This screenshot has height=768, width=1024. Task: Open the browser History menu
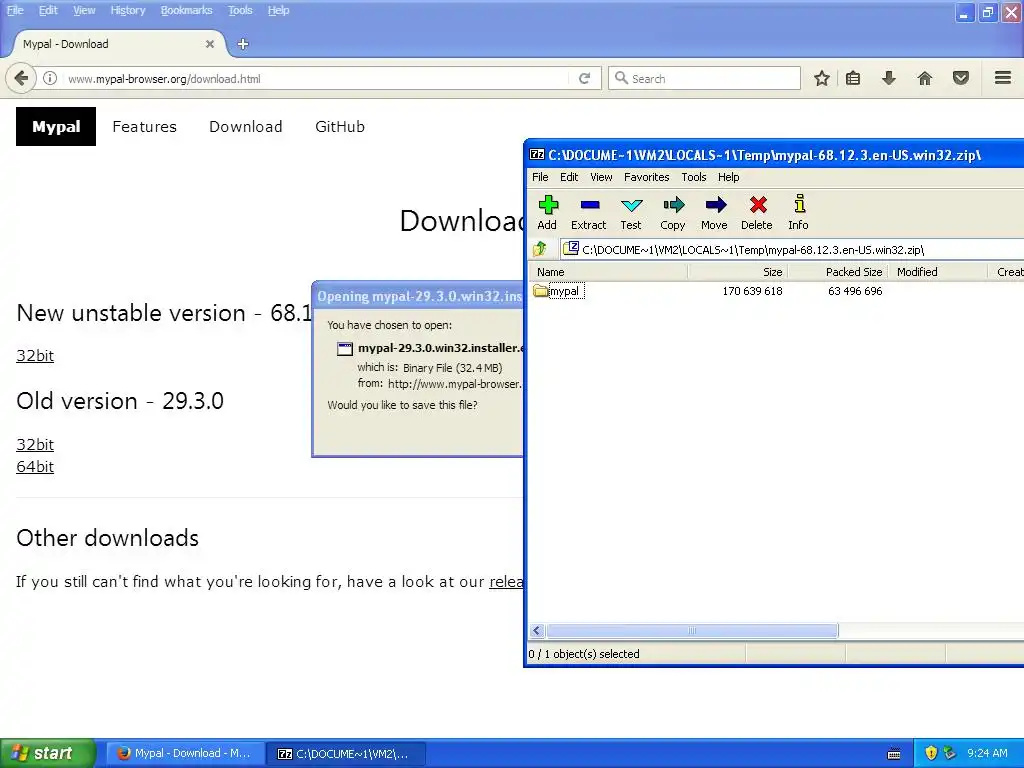point(127,10)
